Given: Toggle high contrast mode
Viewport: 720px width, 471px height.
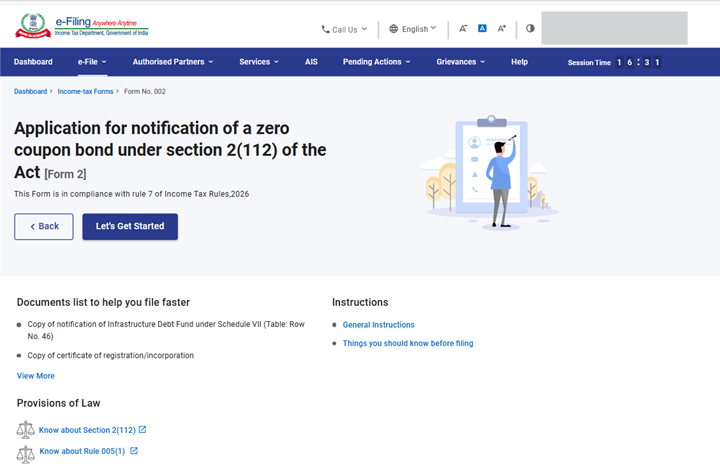Looking at the screenshot, I should [x=530, y=29].
